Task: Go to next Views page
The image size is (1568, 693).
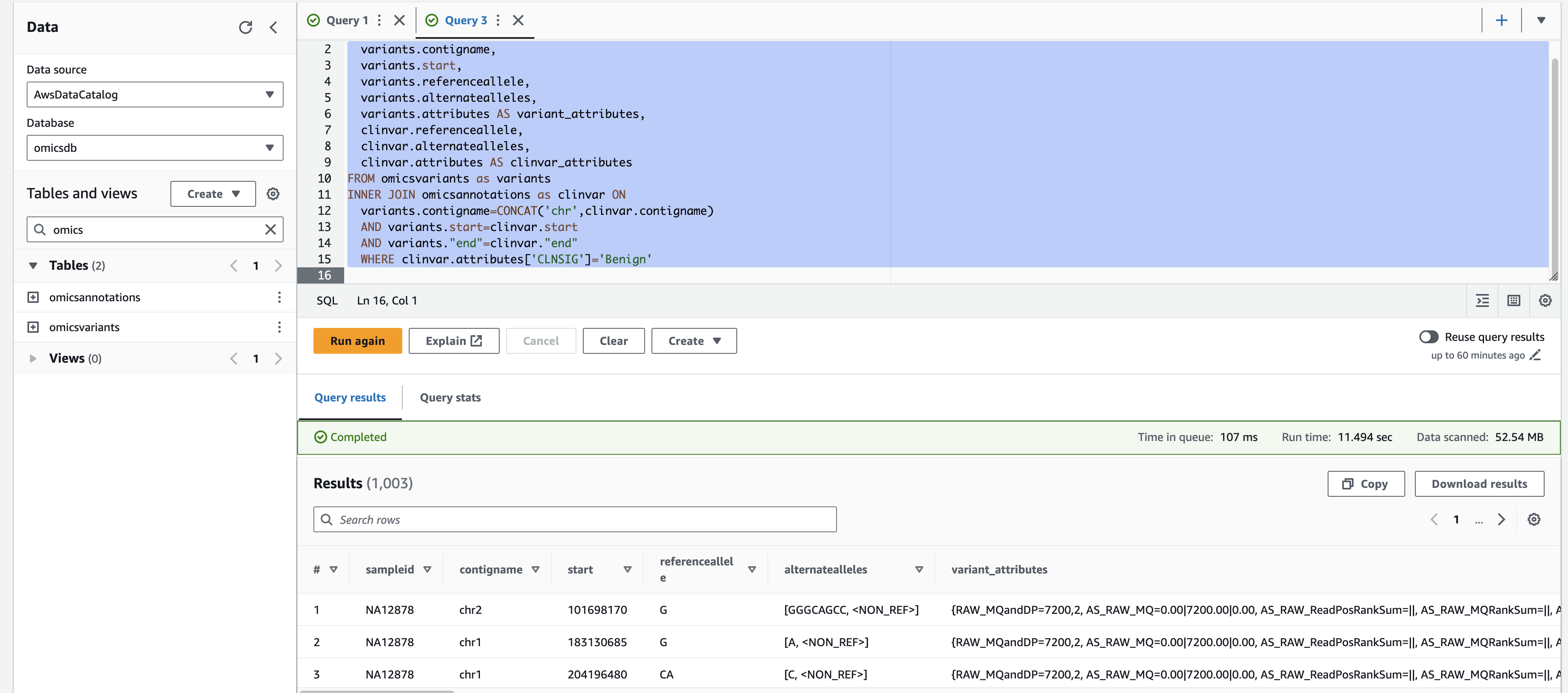Action: (278, 358)
